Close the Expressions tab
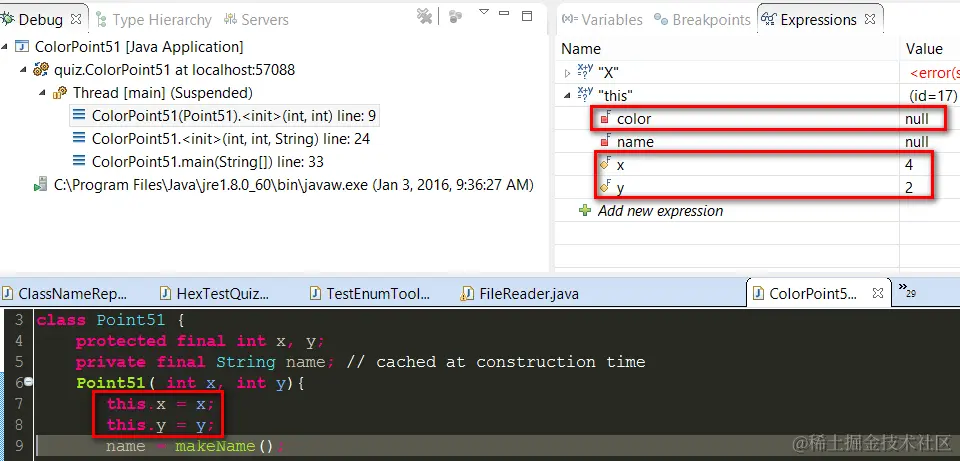 (869, 20)
